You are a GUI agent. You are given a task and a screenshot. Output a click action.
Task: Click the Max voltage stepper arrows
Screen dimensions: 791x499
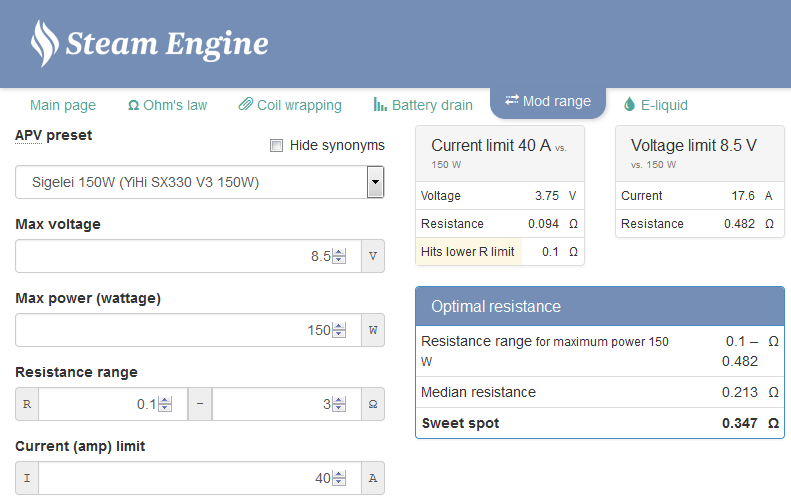(339, 256)
